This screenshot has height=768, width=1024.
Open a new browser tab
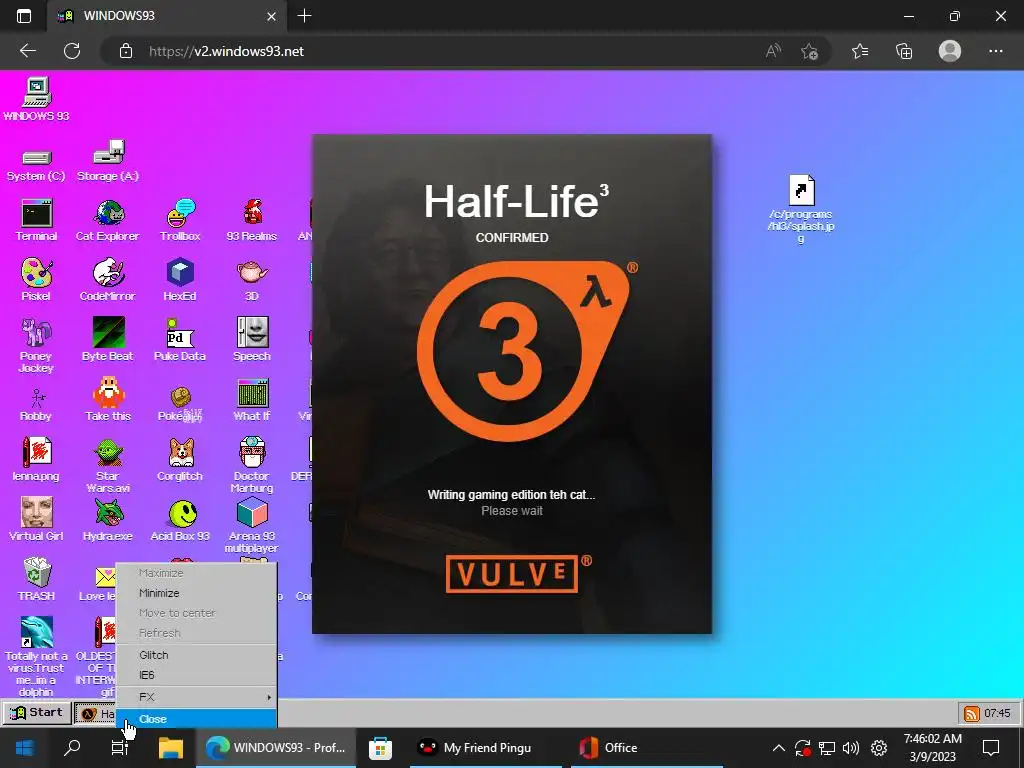click(x=304, y=16)
